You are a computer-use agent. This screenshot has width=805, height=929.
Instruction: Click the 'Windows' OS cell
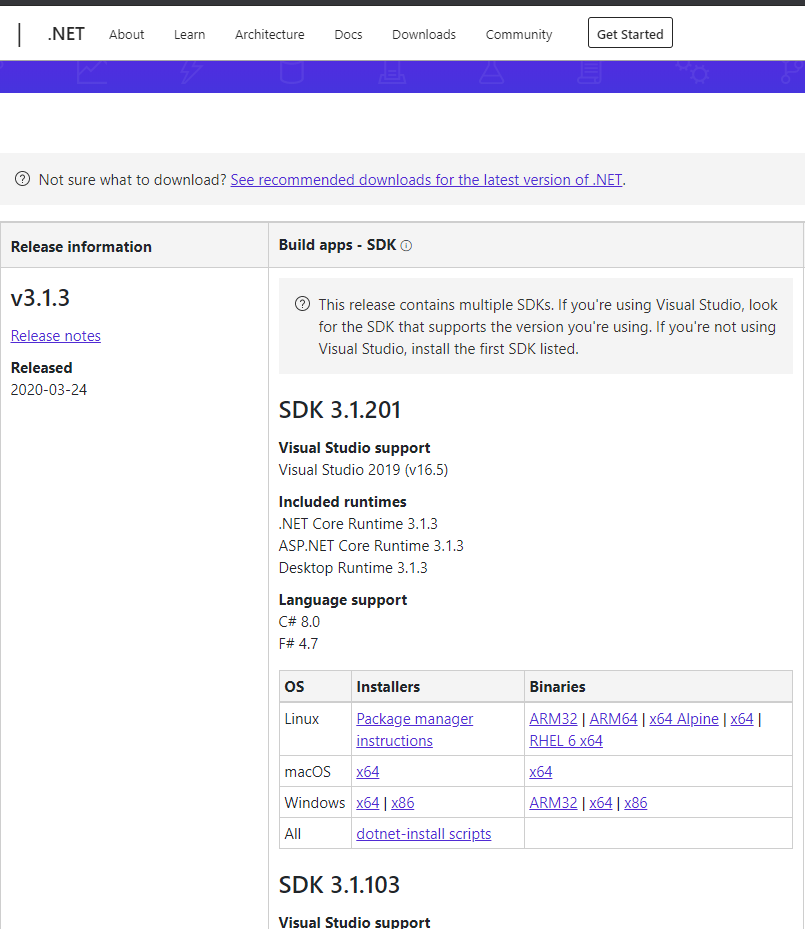tap(315, 802)
